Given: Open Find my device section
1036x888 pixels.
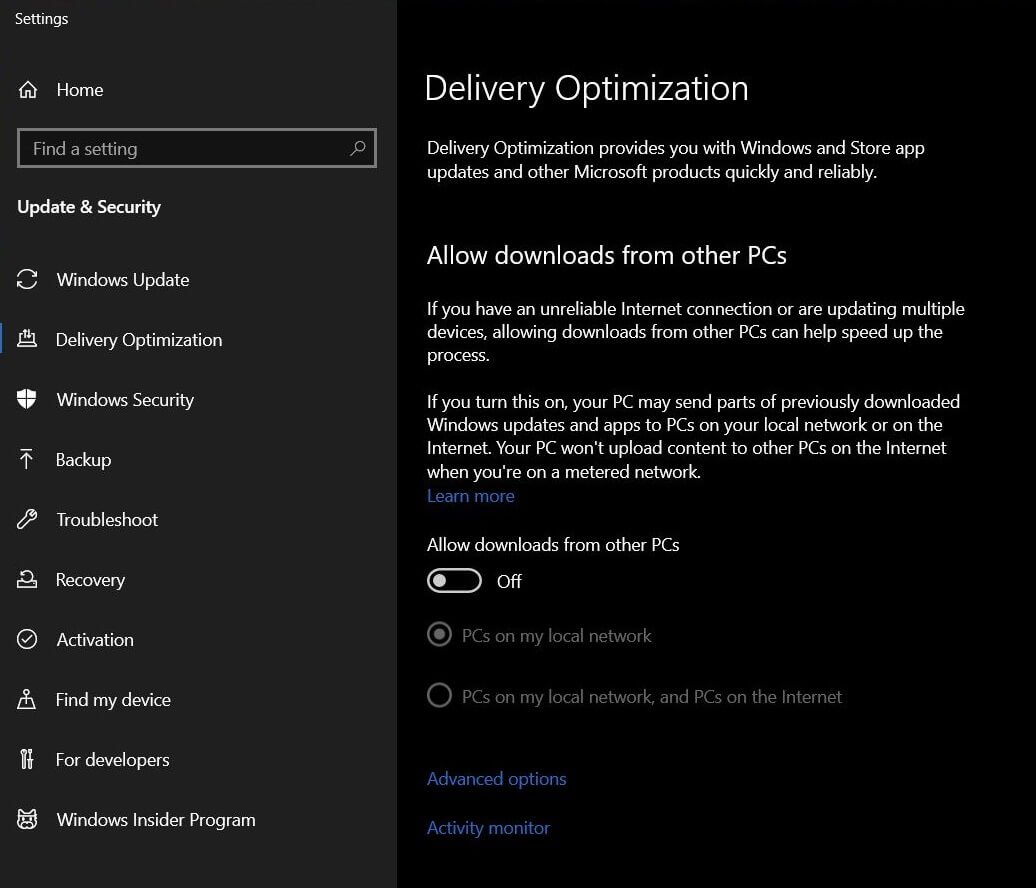Looking at the screenshot, I should click(x=113, y=700).
